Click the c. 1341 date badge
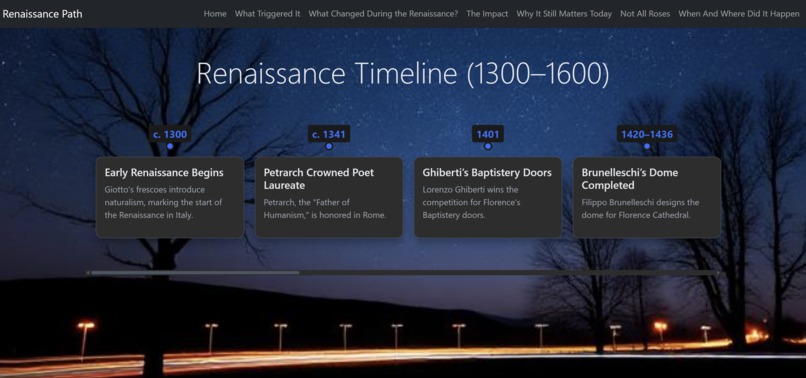Image resolution: width=806 pixels, height=378 pixels. point(329,134)
